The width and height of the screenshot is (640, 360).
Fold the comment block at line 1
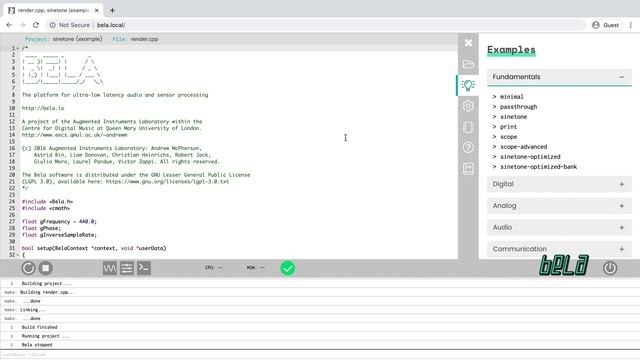[18, 48]
